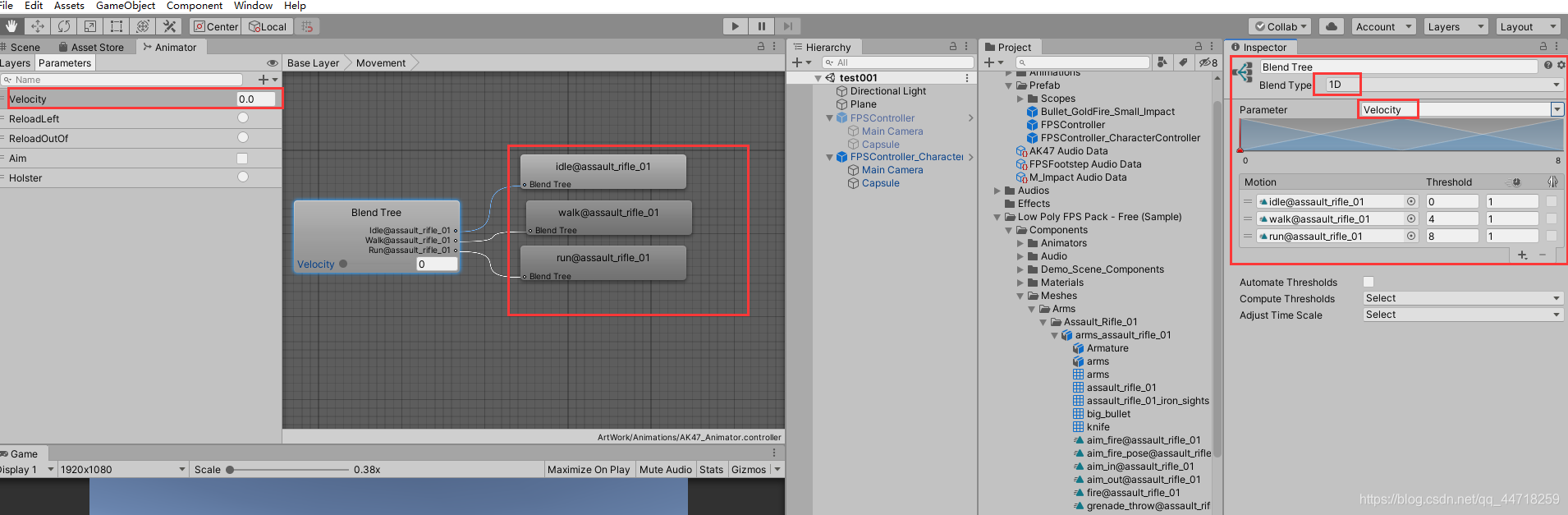
Task: Toggle parameters panel eye visibility icon
Action: pyautogui.click(x=273, y=63)
